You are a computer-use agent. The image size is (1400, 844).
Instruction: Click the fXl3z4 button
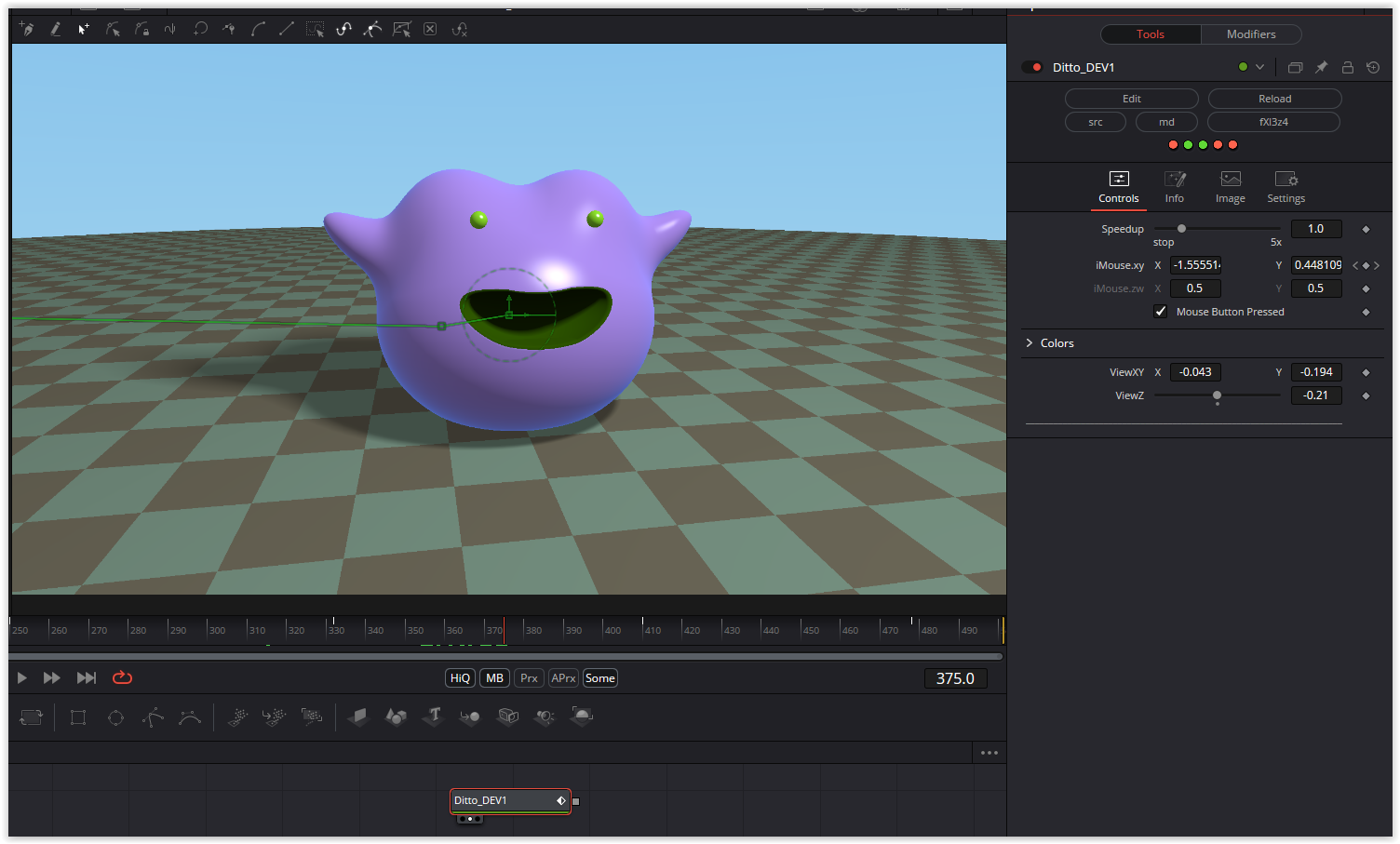pyautogui.click(x=1273, y=122)
